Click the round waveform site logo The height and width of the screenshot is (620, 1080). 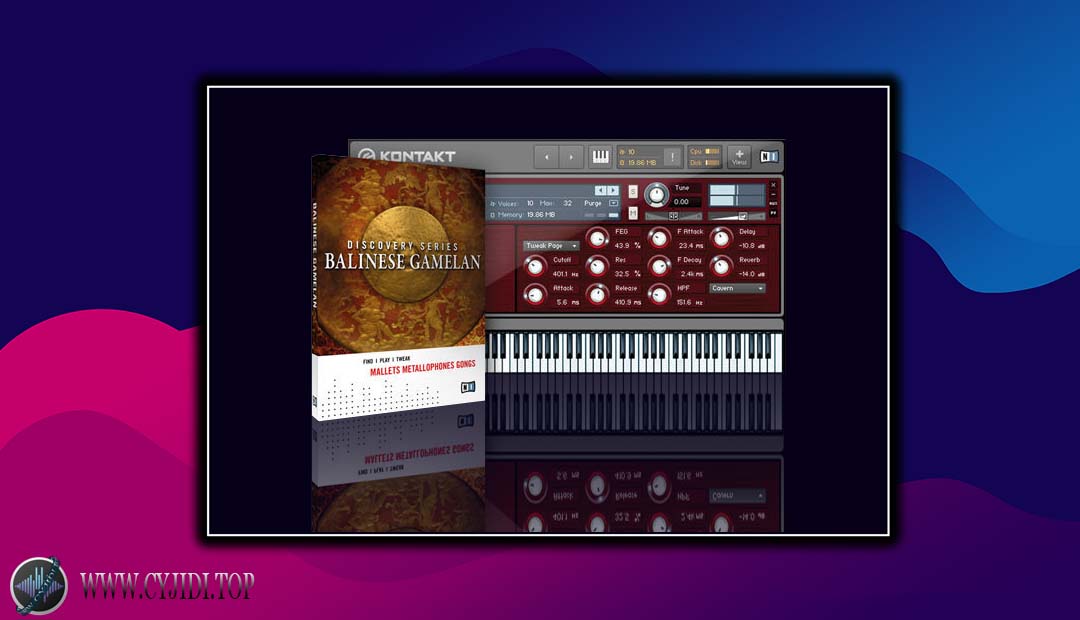(x=39, y=586)
